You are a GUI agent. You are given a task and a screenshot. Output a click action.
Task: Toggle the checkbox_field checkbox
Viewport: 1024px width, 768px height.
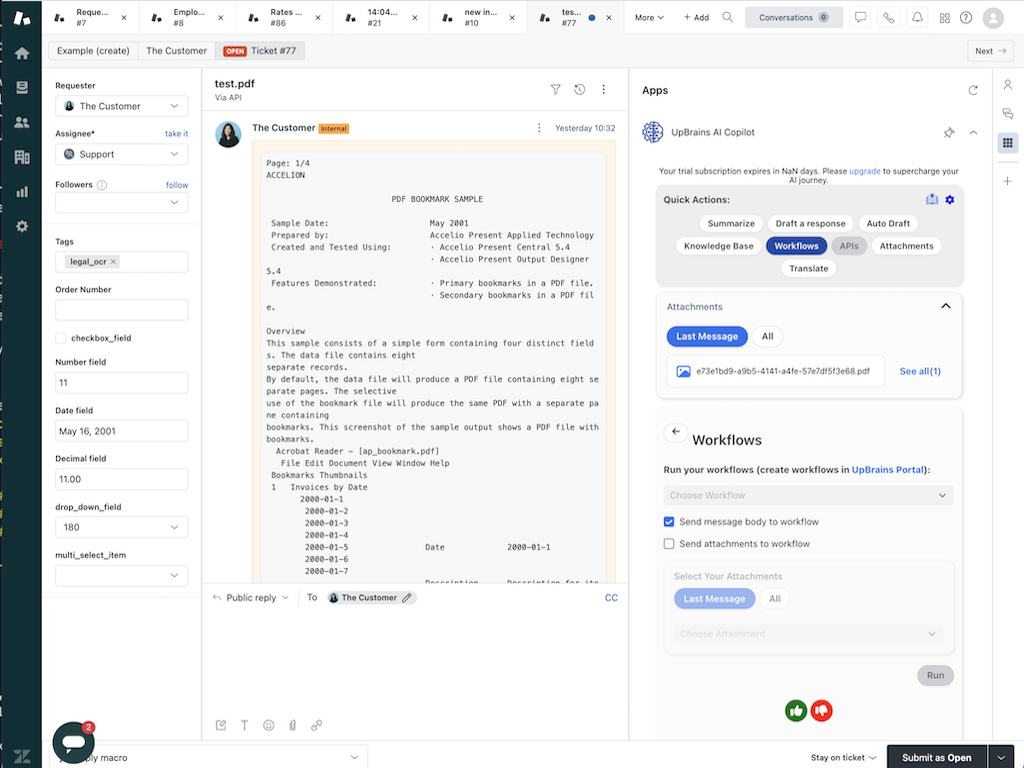(x=61, y=338)
